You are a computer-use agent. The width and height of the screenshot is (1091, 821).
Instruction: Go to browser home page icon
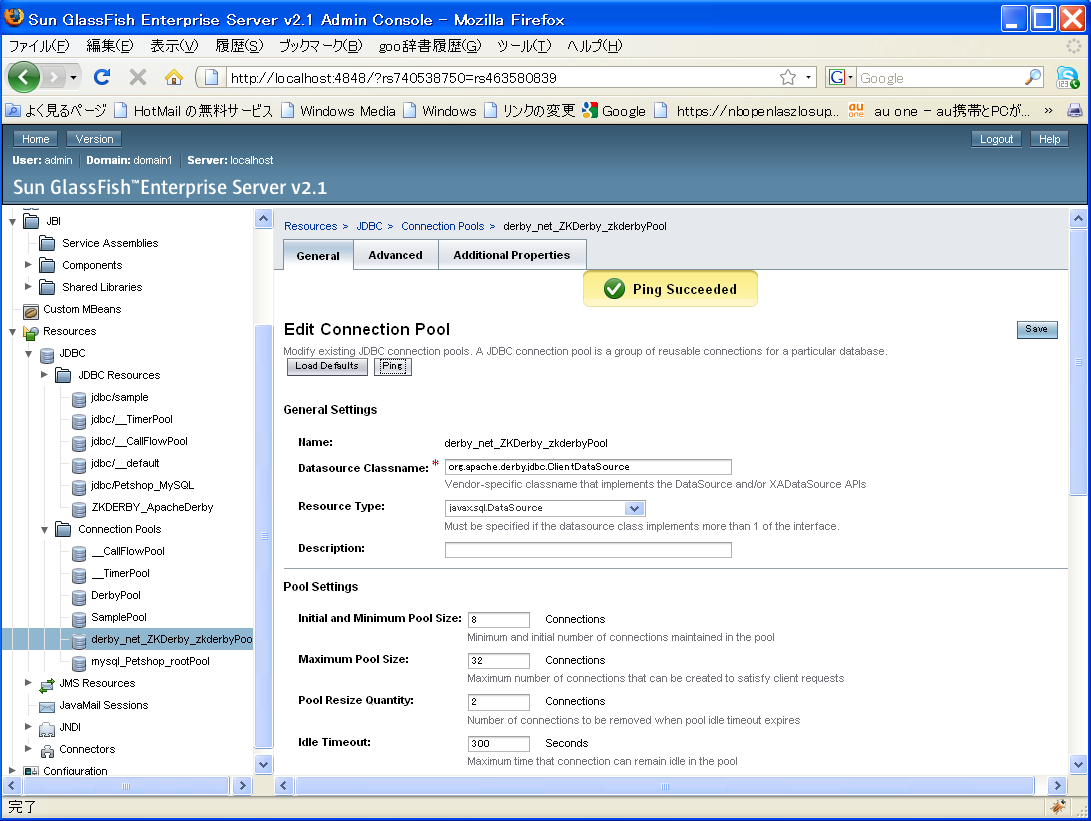coord(173,77)
